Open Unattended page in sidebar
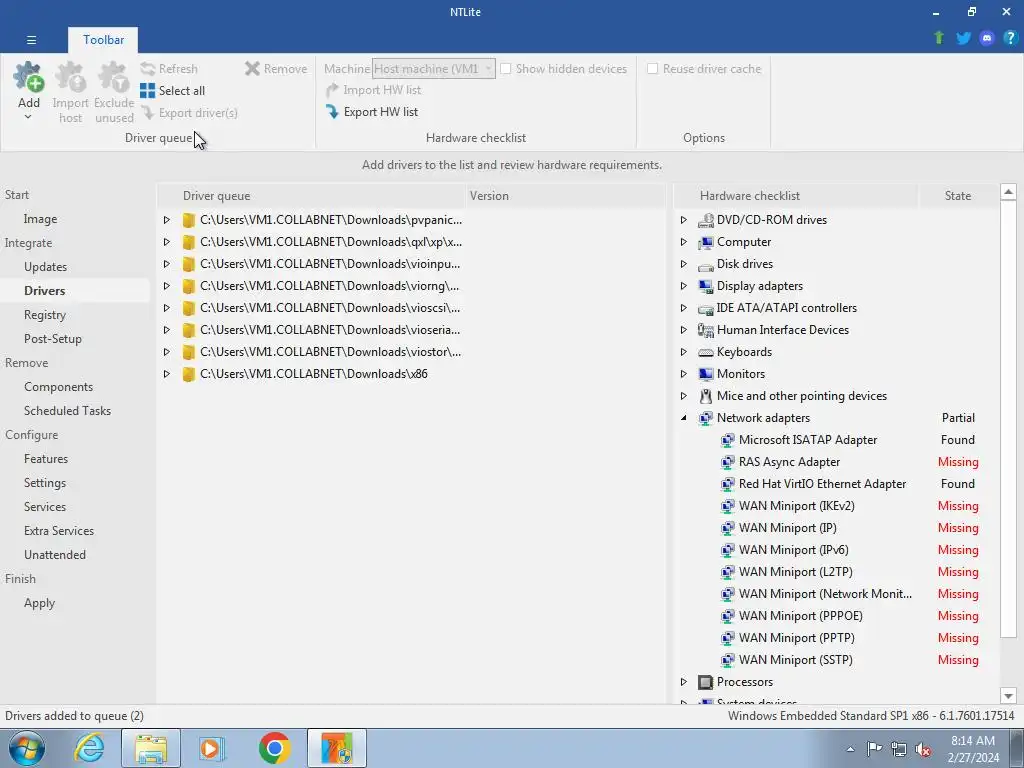 55,554
